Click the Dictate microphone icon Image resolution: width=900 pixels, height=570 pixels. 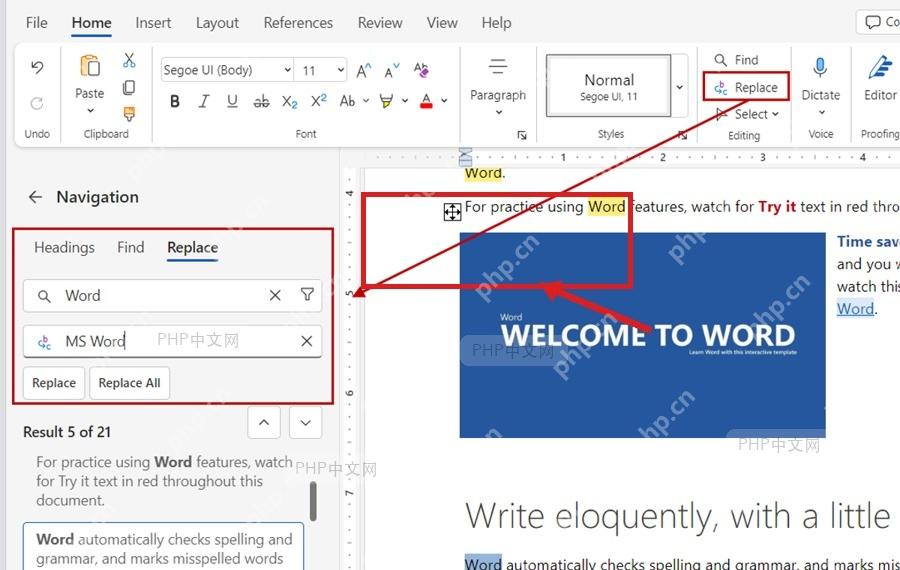tap(820, 68)
